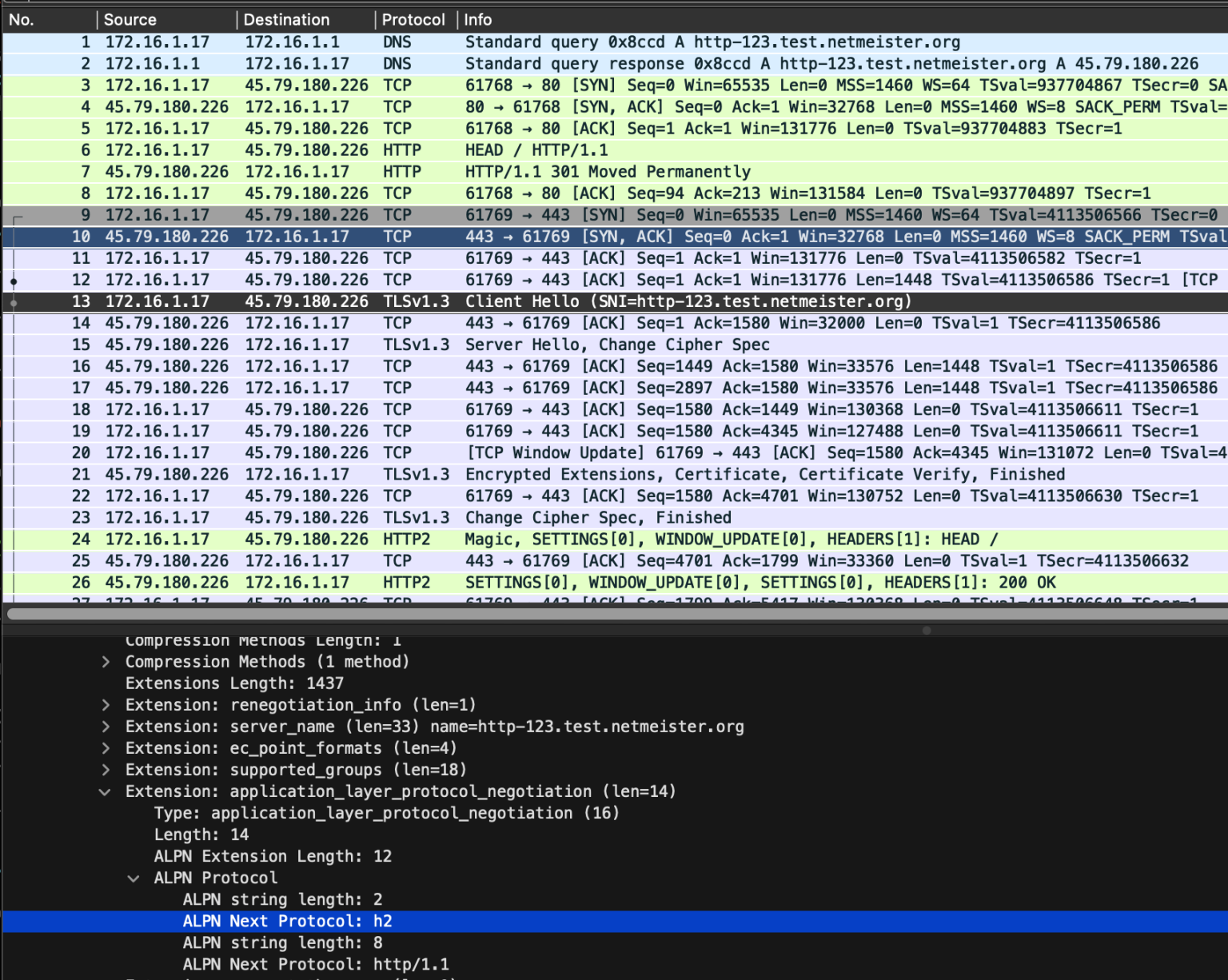Click the Destination column header
The image size is (1228, 980).
pos(287,19)
